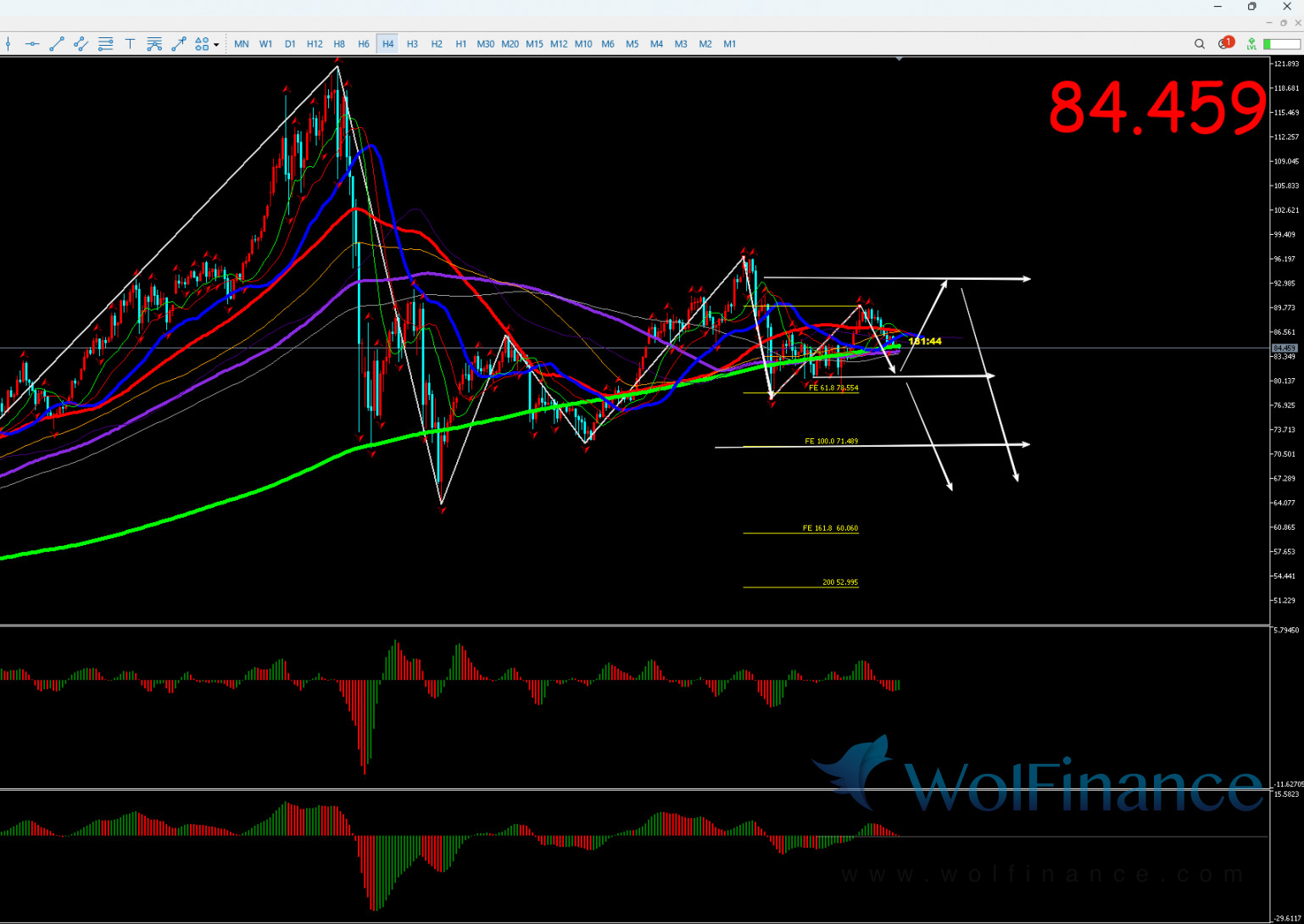The height and width of the screenshot is (924, 1304).
Task: Select the vertical line drawing tool
Action: coord(8,44)
